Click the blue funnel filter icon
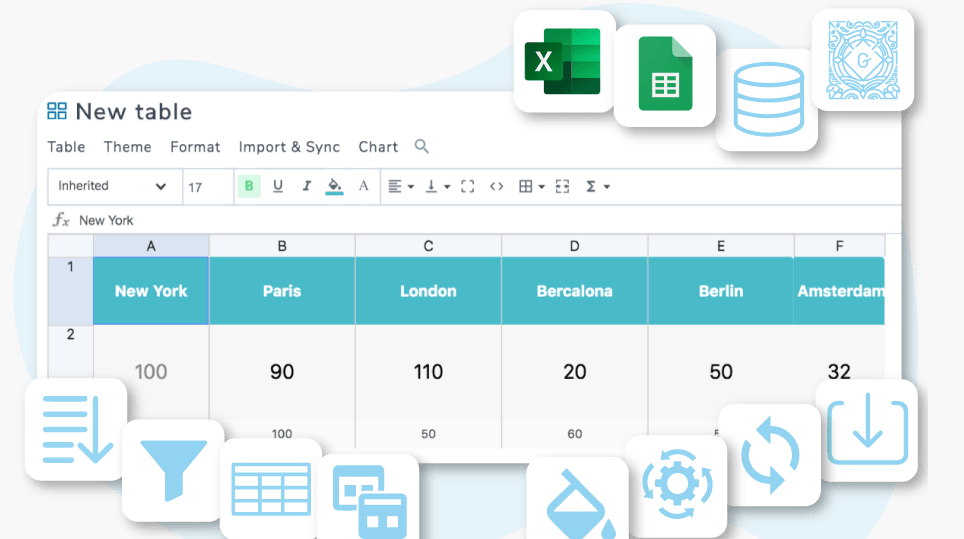The height and width of the screenshot is (539, 964). click(174, 470)
